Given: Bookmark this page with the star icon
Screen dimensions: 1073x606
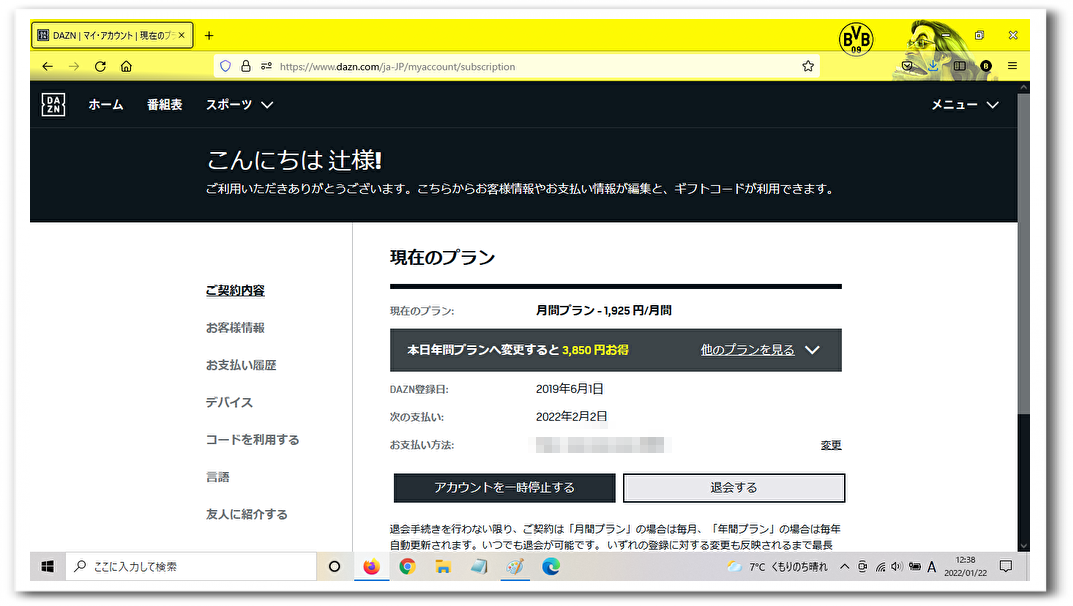Looking at the screenshot, I should click(x=807, y=66).
